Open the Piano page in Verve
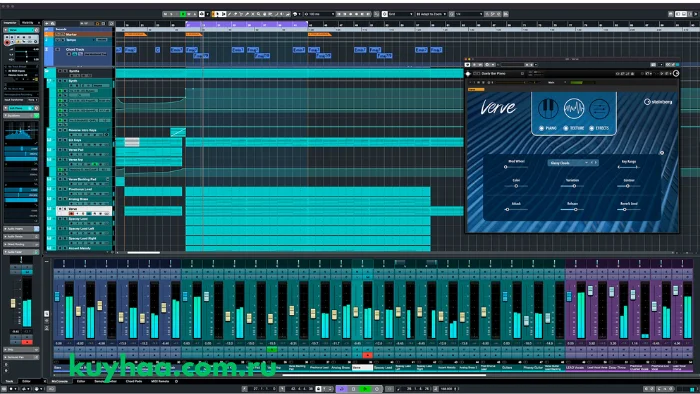Screen dimensions: 700x394 point(548,108)
